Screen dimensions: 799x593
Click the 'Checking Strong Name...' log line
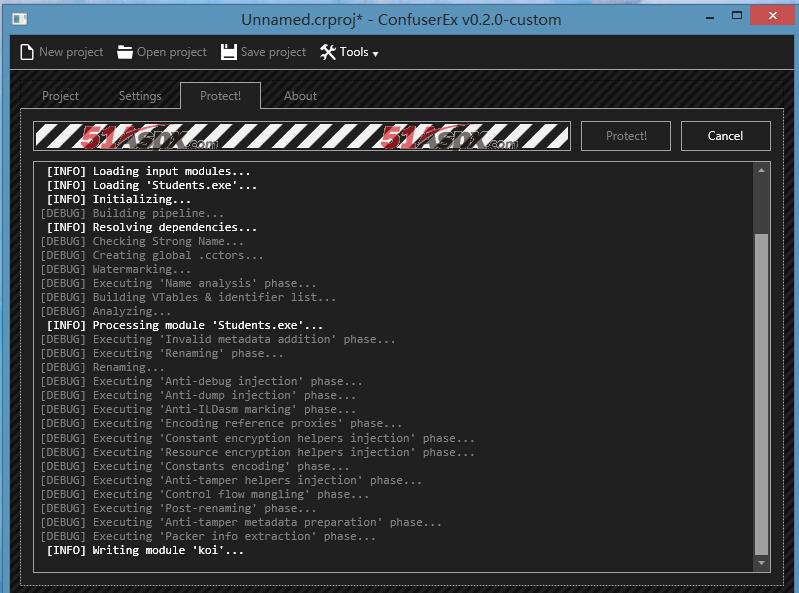(142, 241)
